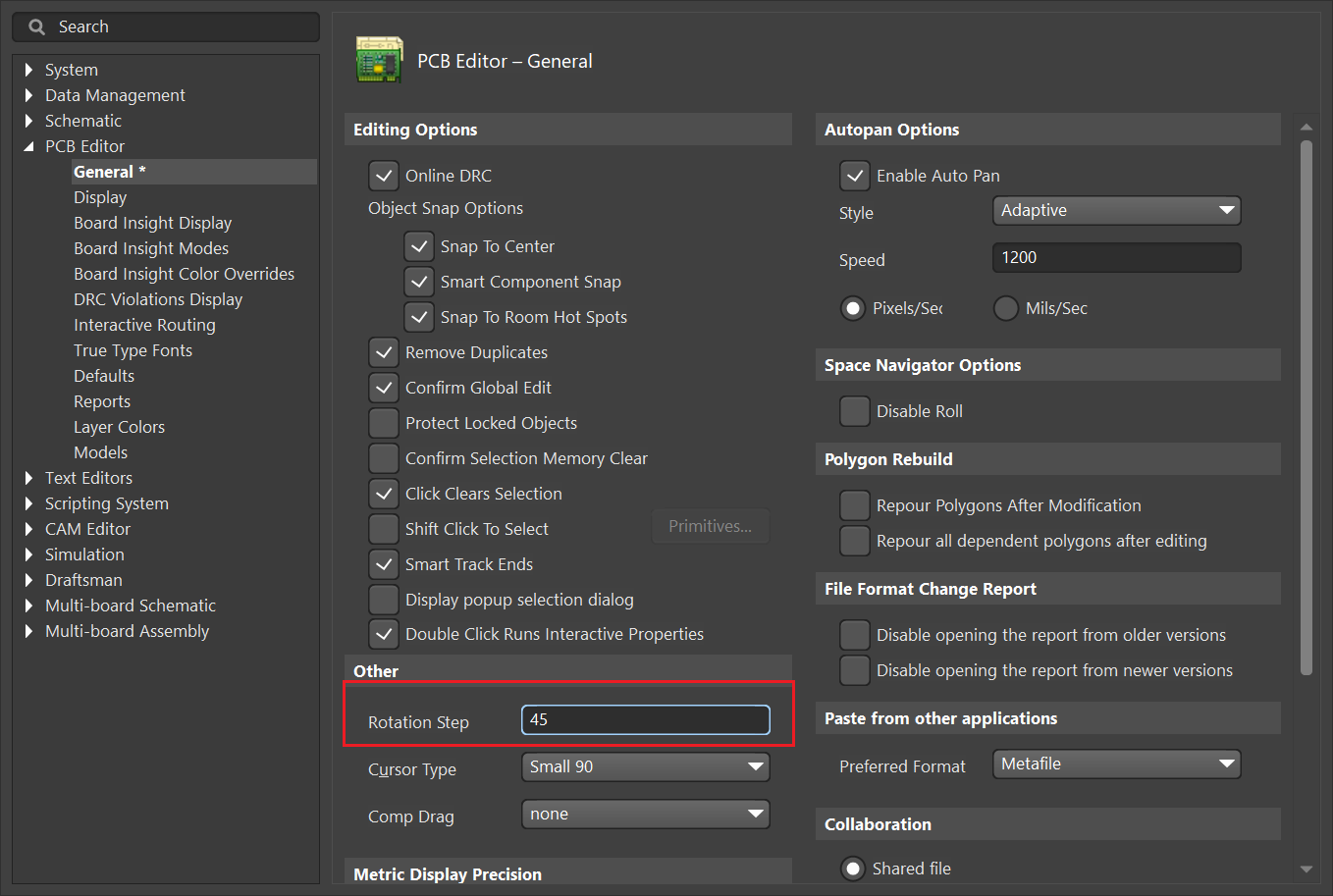The image size is (1333, 896).
Task: Expand Multi-board Schematic node
Action: point(28,606)
